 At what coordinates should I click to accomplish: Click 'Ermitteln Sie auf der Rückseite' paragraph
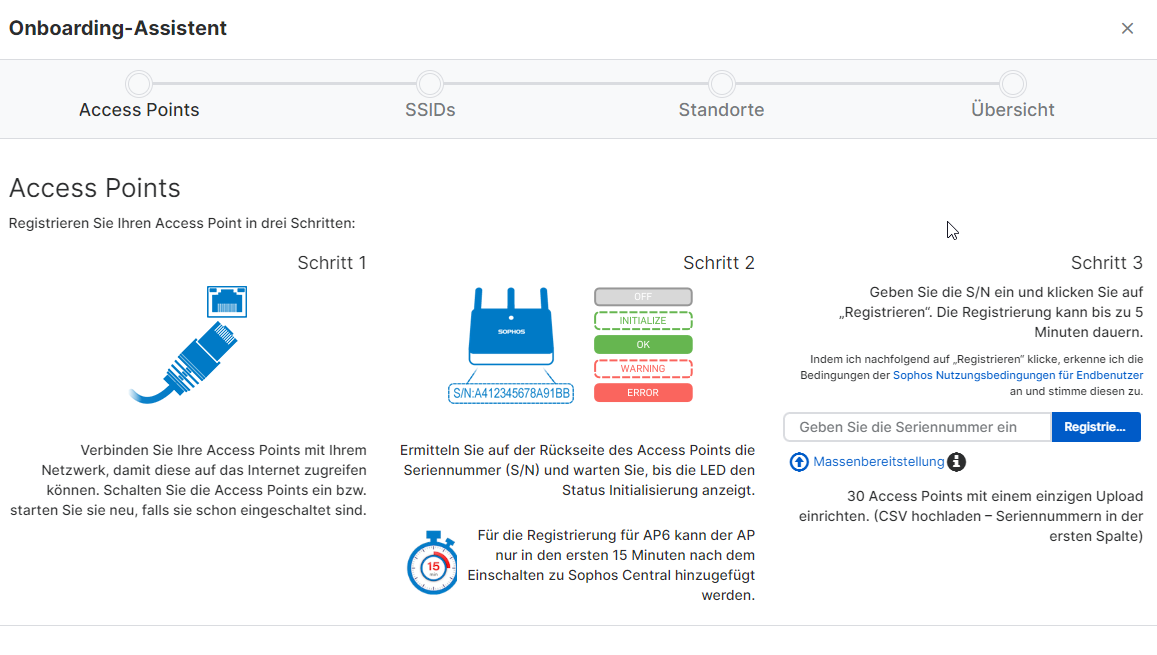tap(577, 470)
